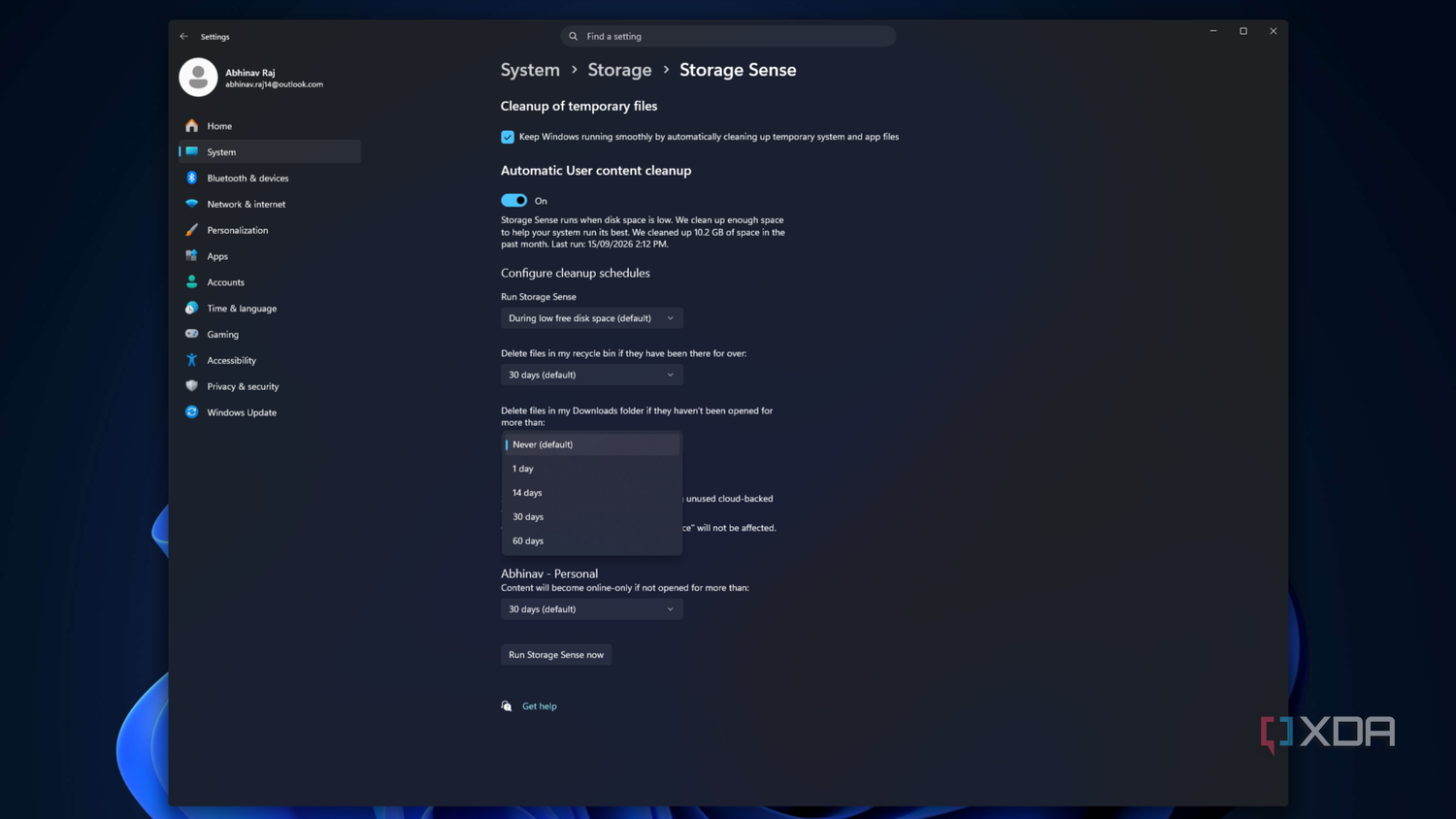The height and width of the screenshot is (819, 1456).
Task: Turn off Automatic User content cleanup toggle
Action: point(513,201)
